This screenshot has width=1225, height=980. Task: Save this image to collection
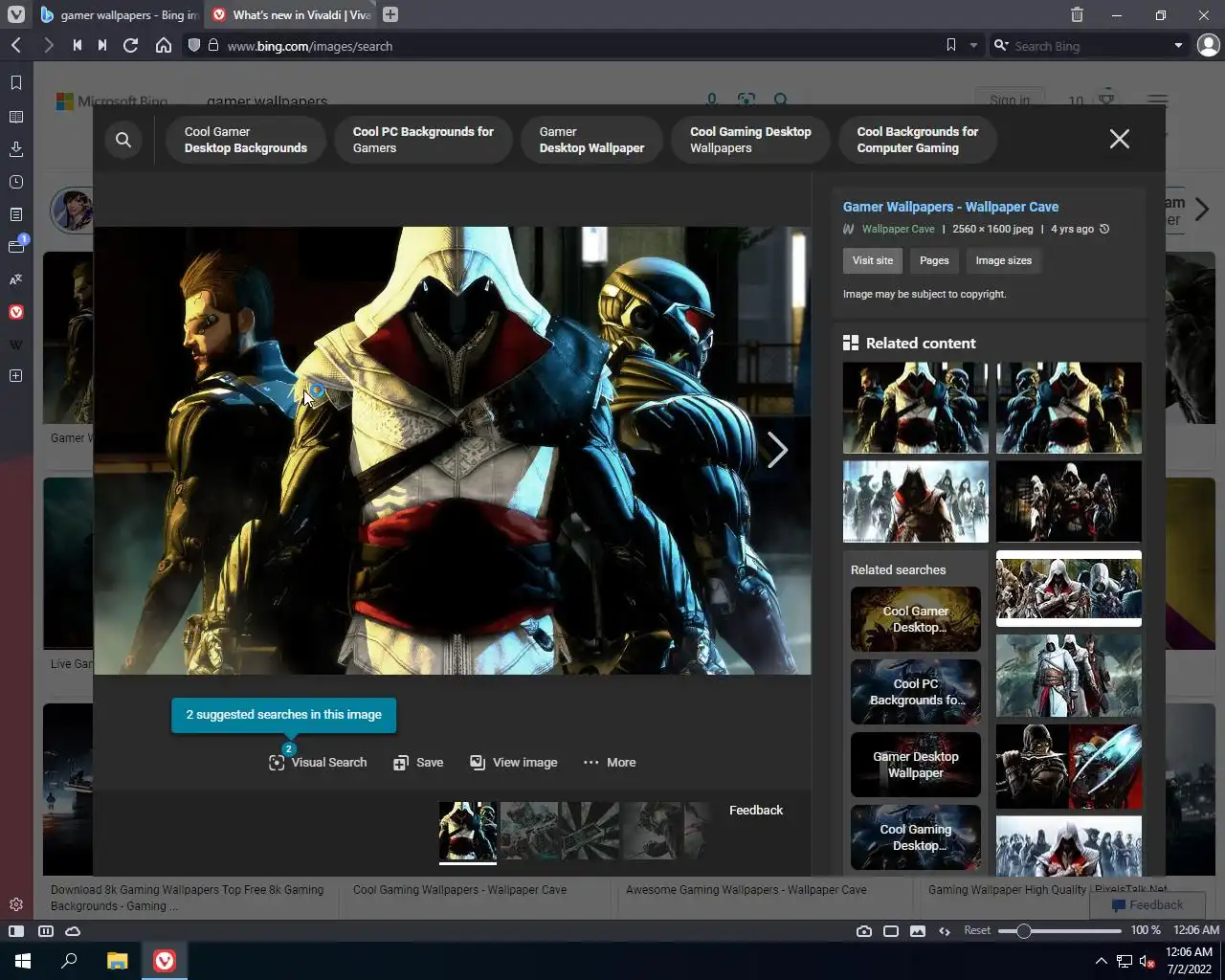[418, 763]
